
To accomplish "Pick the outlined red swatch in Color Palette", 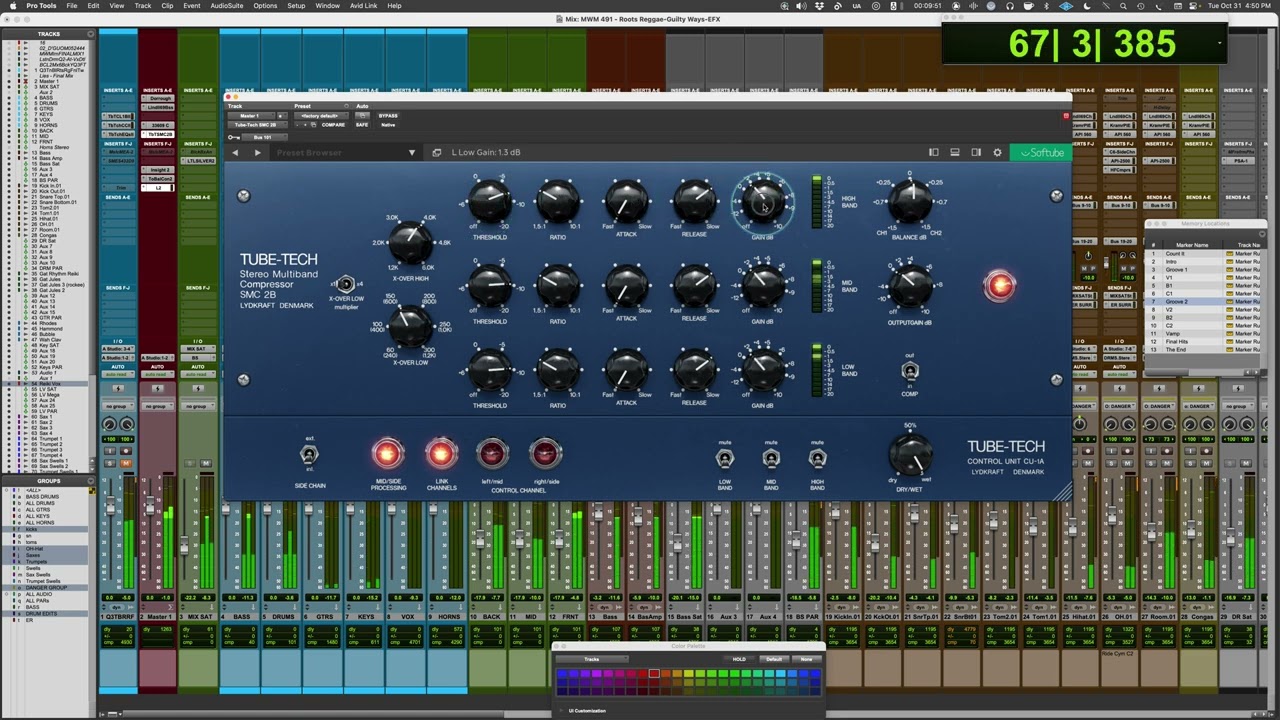I will (654, 673).
